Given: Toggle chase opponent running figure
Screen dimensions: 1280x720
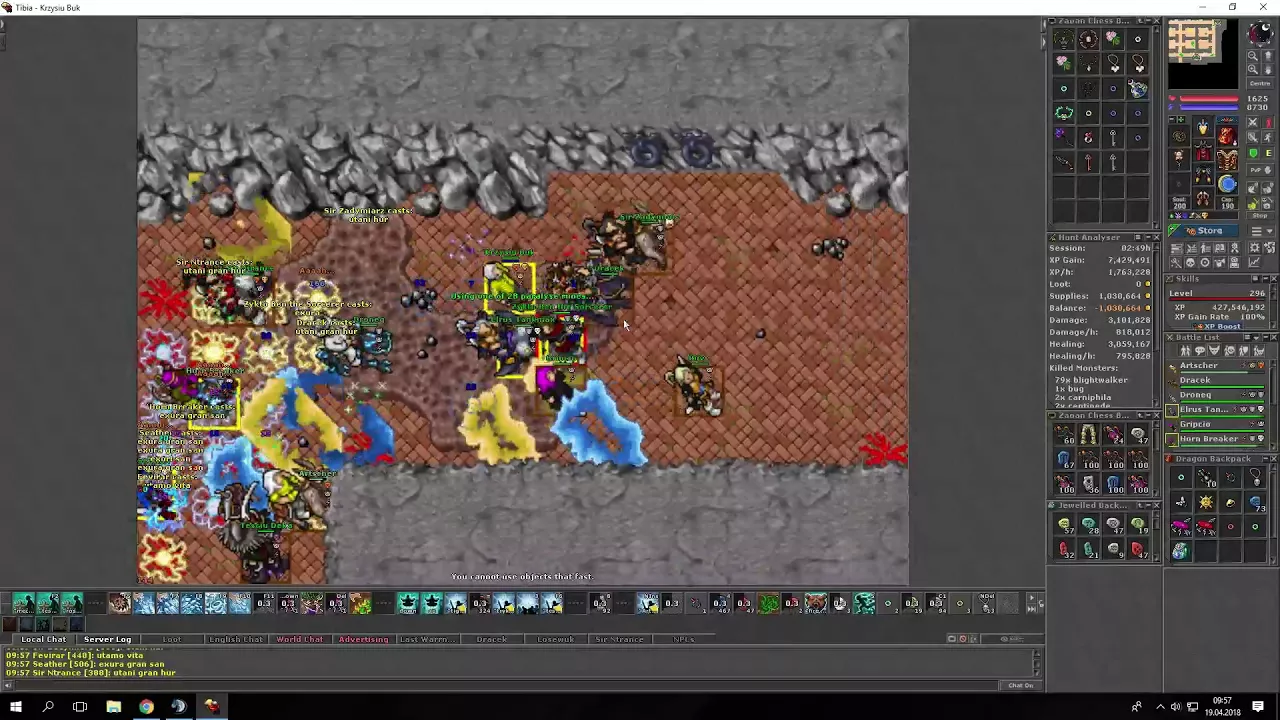Looking at the screenshot, I should pyautogui.click(x=1268, y=137).
